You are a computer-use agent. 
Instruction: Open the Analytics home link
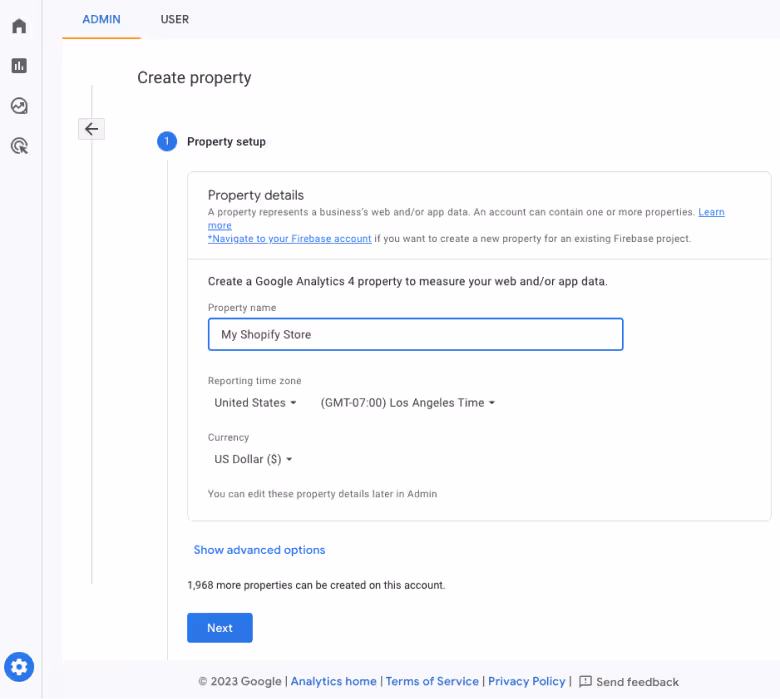click(333, 682)
